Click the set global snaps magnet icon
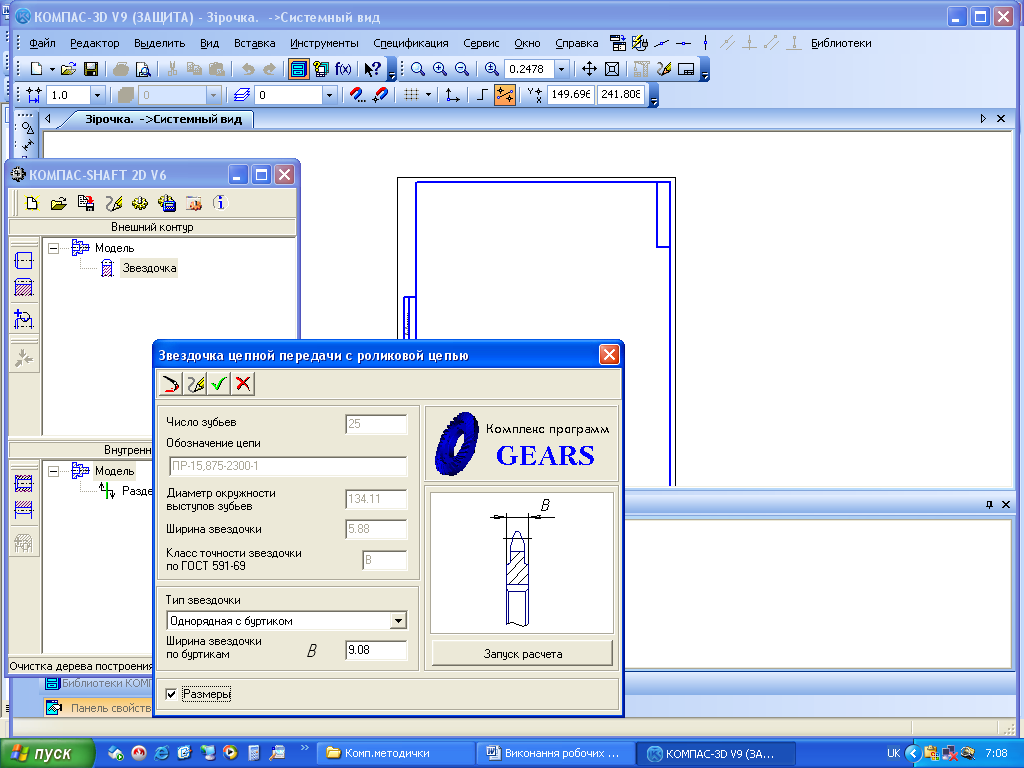Image resolution: width=1024 pixels, height=768 pixels. coord(357,95)
